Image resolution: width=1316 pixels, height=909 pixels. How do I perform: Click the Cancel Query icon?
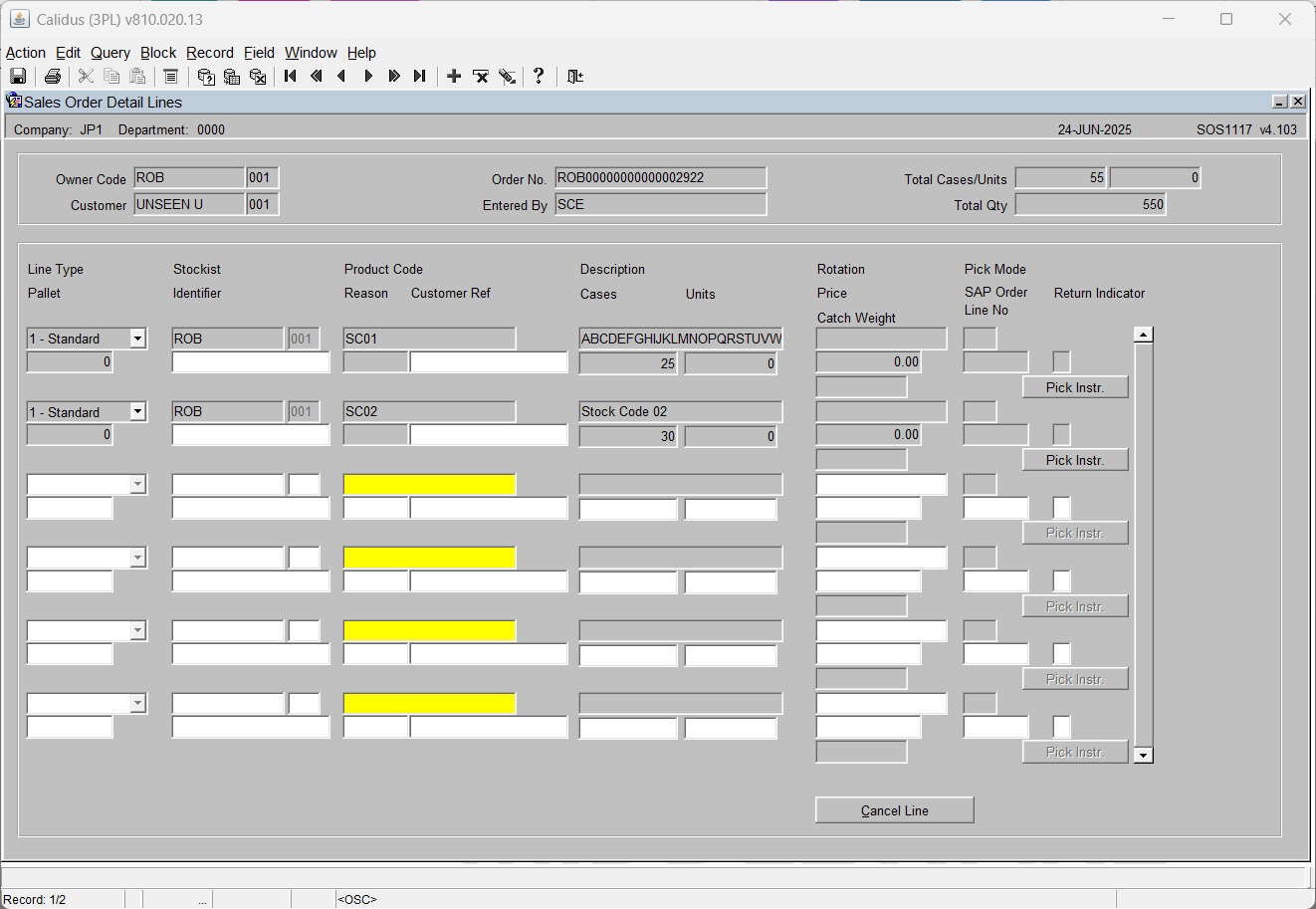[258, 77]
